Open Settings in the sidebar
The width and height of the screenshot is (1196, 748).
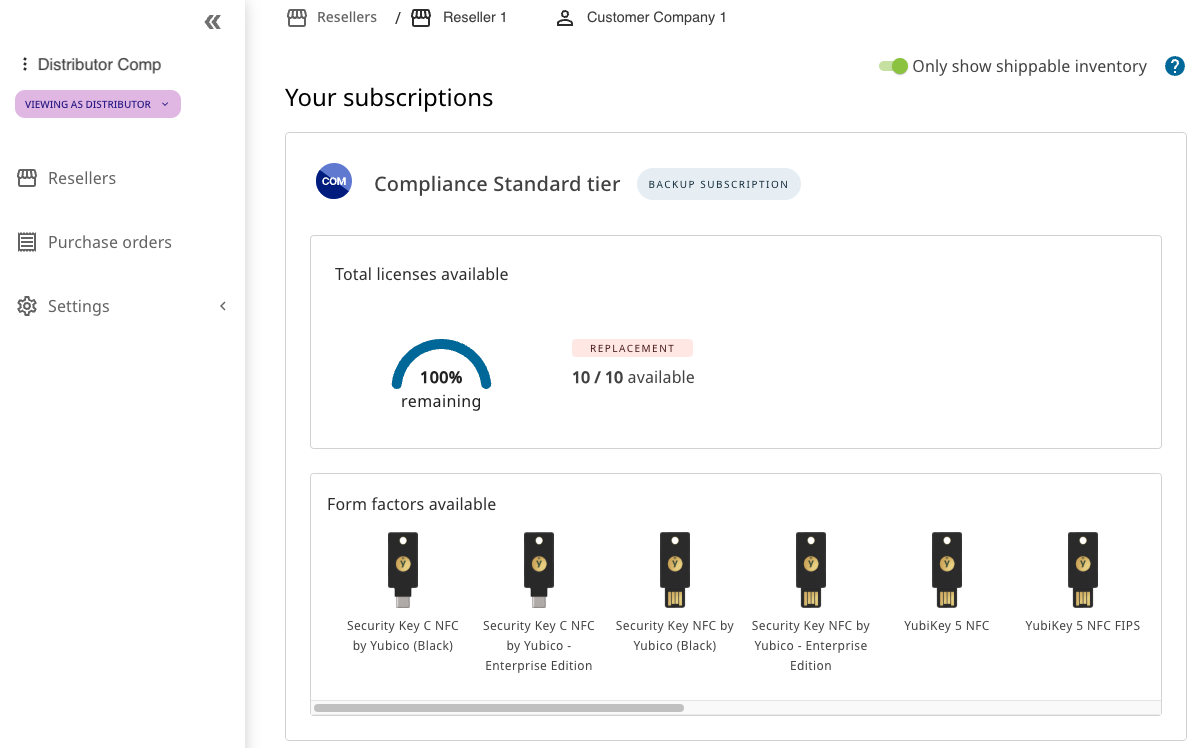79,306
